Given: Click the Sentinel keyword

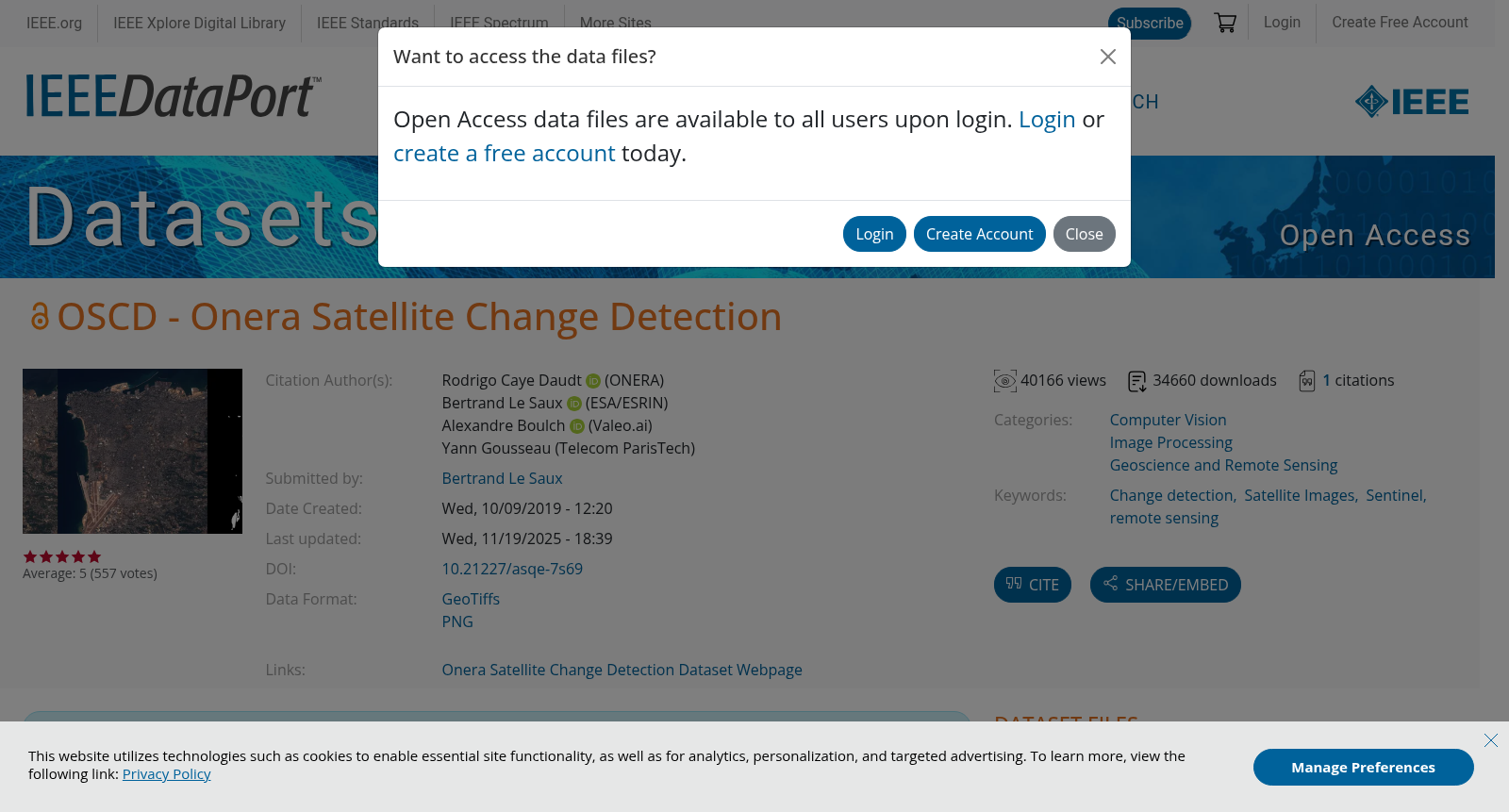Looking at the screenshot, I should point(1395,495).
